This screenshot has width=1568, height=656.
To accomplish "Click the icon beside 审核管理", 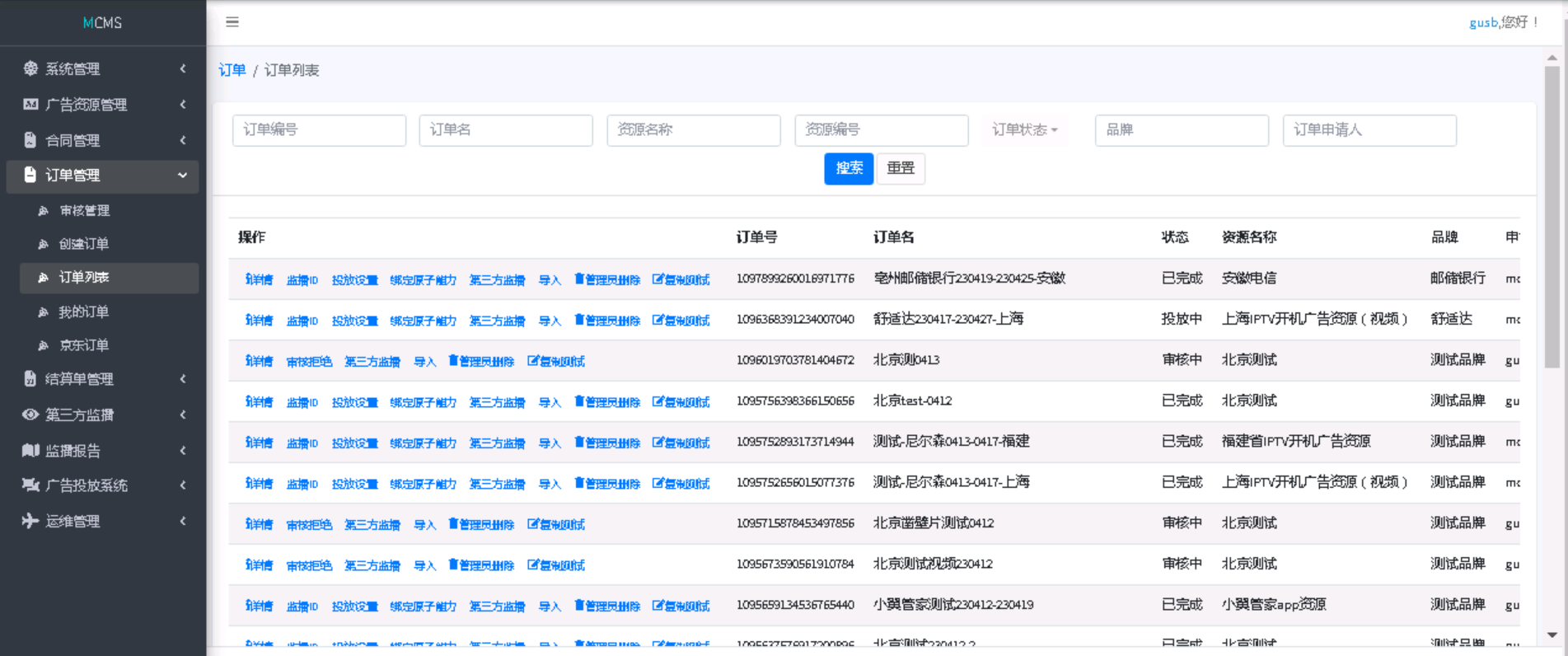I will [44, 211].
